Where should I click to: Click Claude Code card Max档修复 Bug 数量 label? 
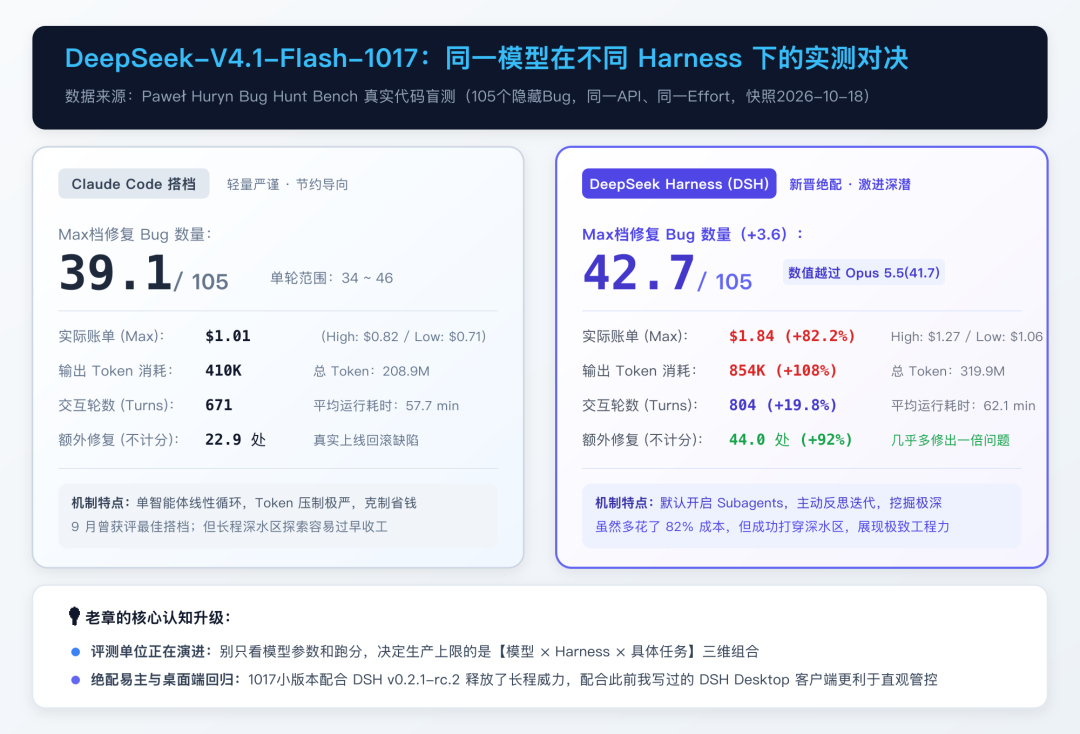135,234
